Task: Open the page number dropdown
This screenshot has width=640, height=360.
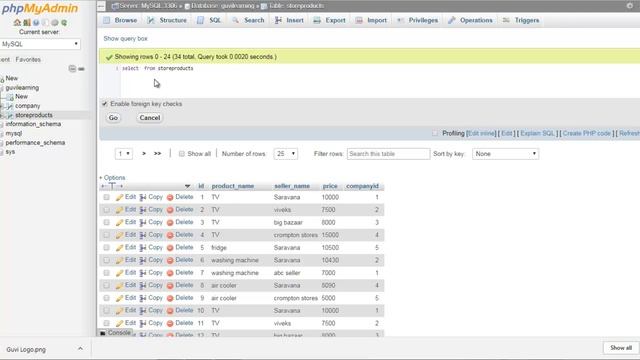Action: [x=124, y=154]
